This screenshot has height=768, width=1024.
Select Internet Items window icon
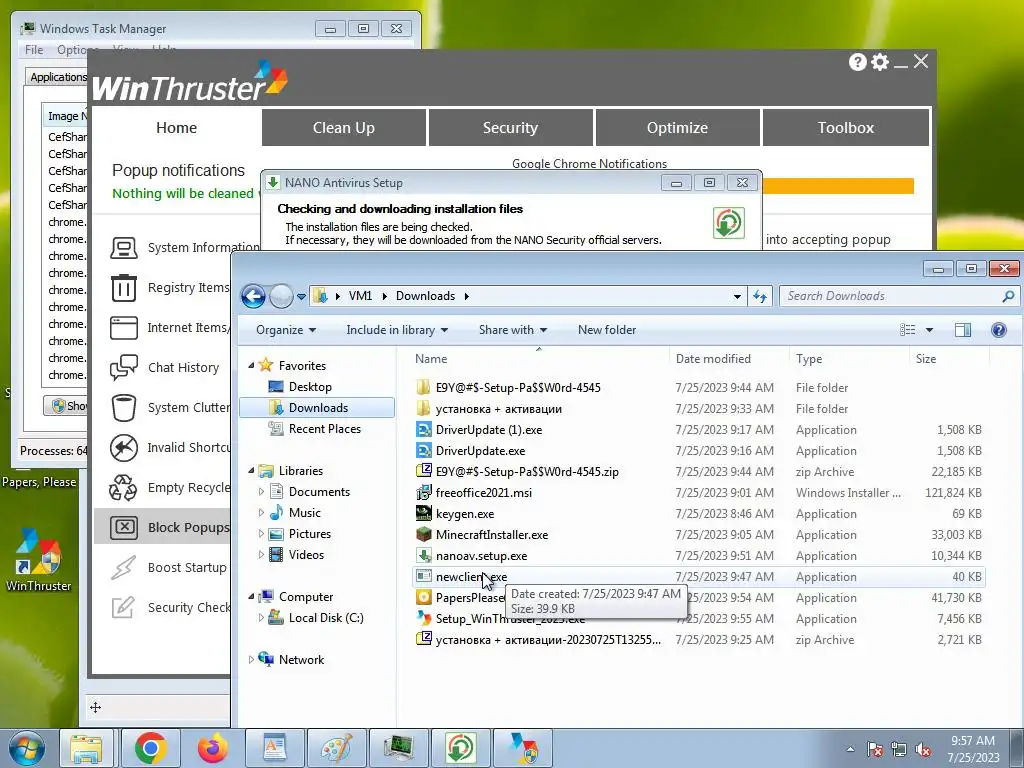tap(123, 328)
